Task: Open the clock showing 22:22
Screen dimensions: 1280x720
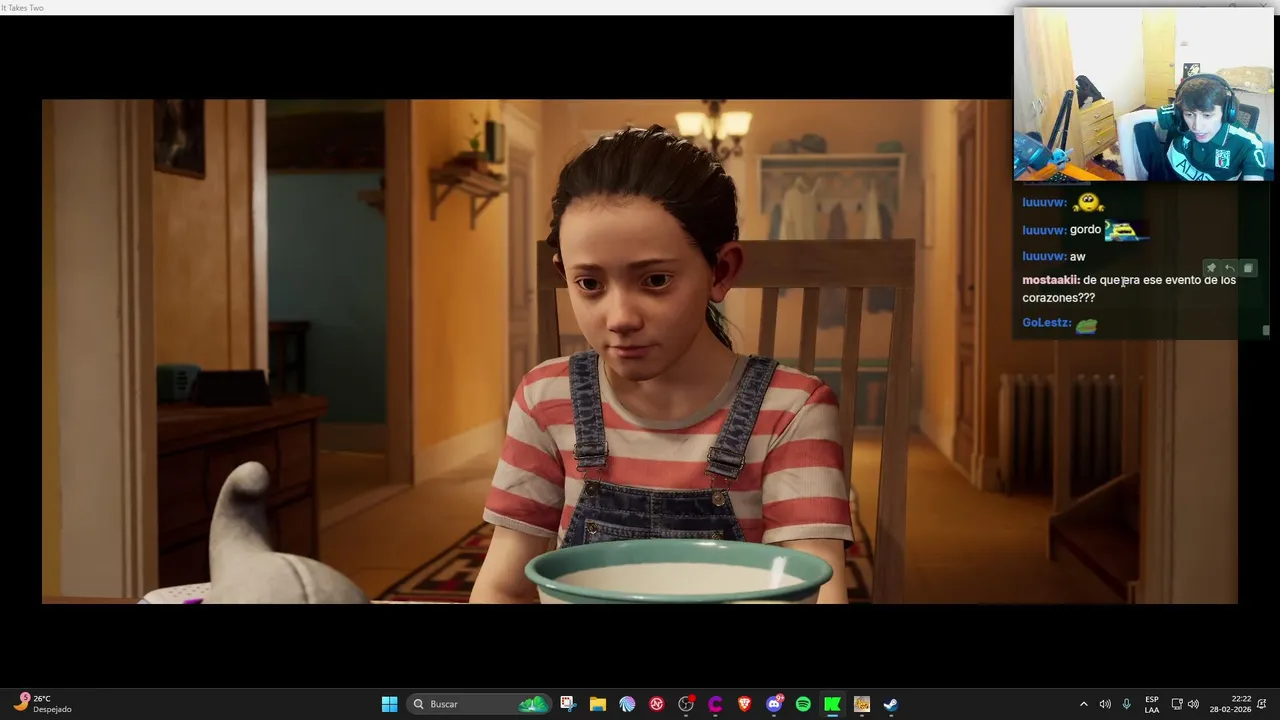Action: point(1230,704)
